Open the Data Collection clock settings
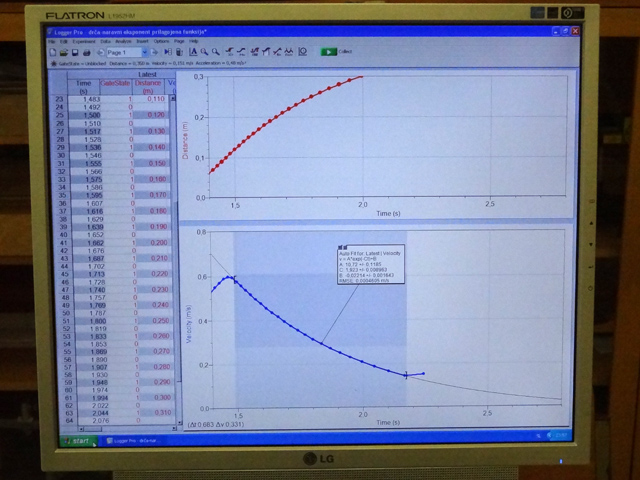The width and height of the screenshot is (640, 480). [x=302, y=51]
